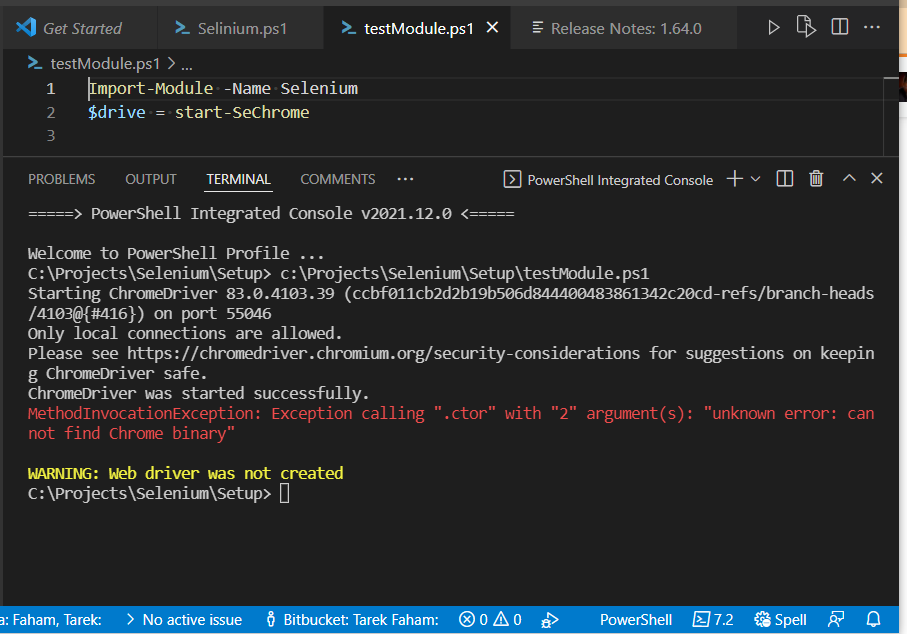Click the $drive variable on line 2

tap(117, 112)
